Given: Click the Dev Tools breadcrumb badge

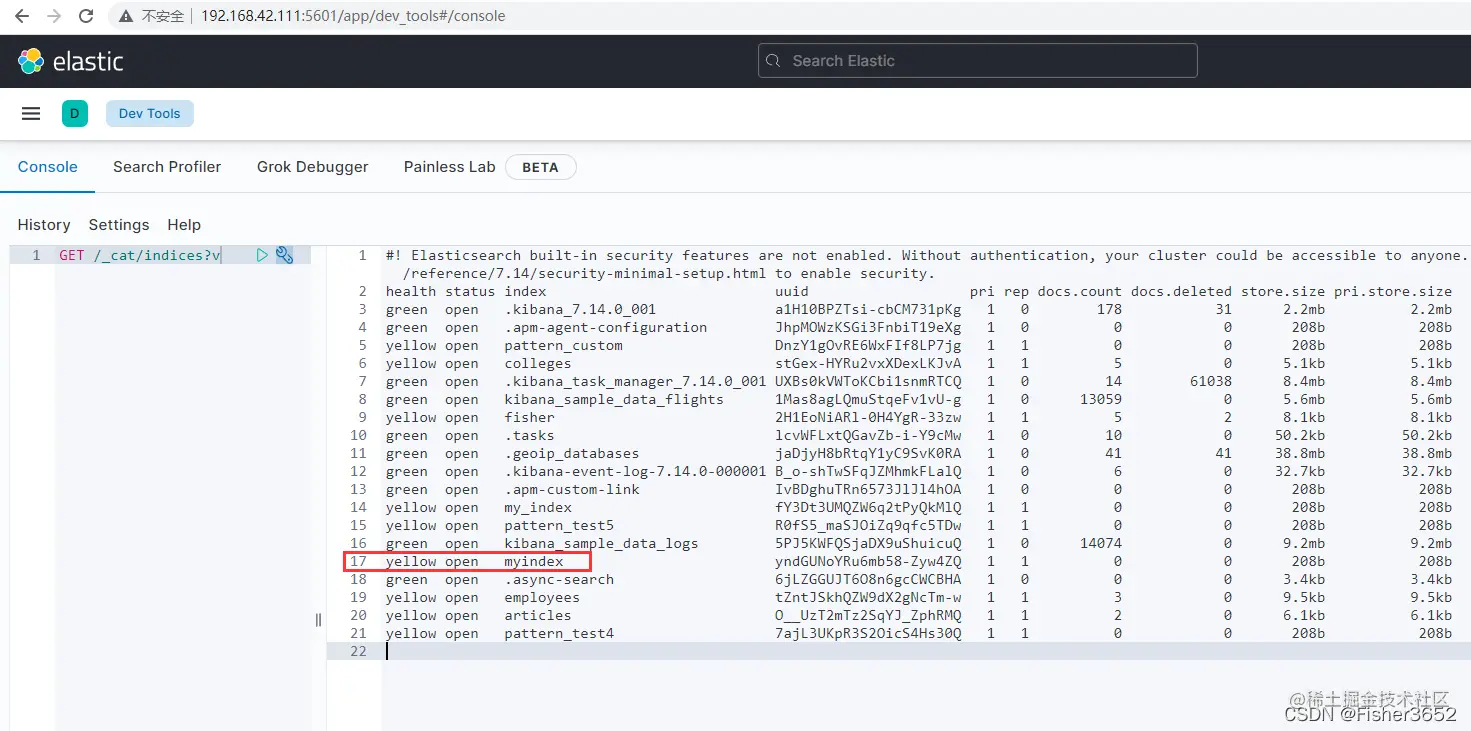Looking at the screenshot, I should point(150,114).
